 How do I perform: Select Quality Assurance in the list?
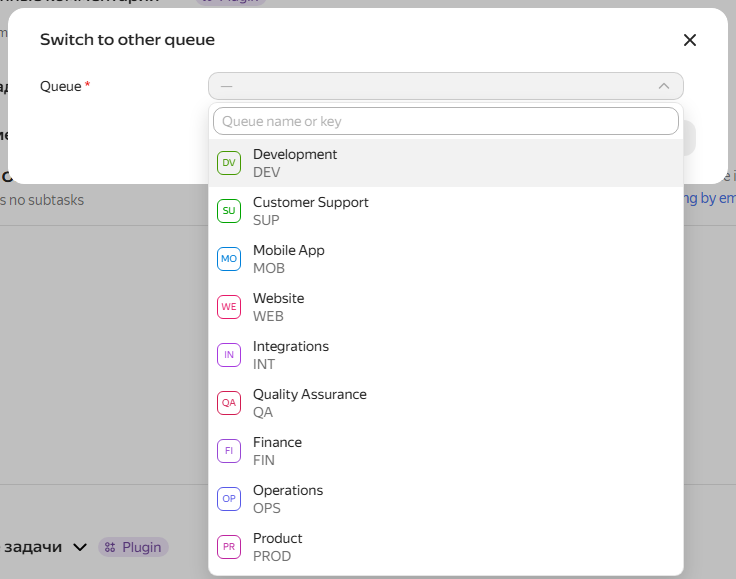[x=445, y=403]
